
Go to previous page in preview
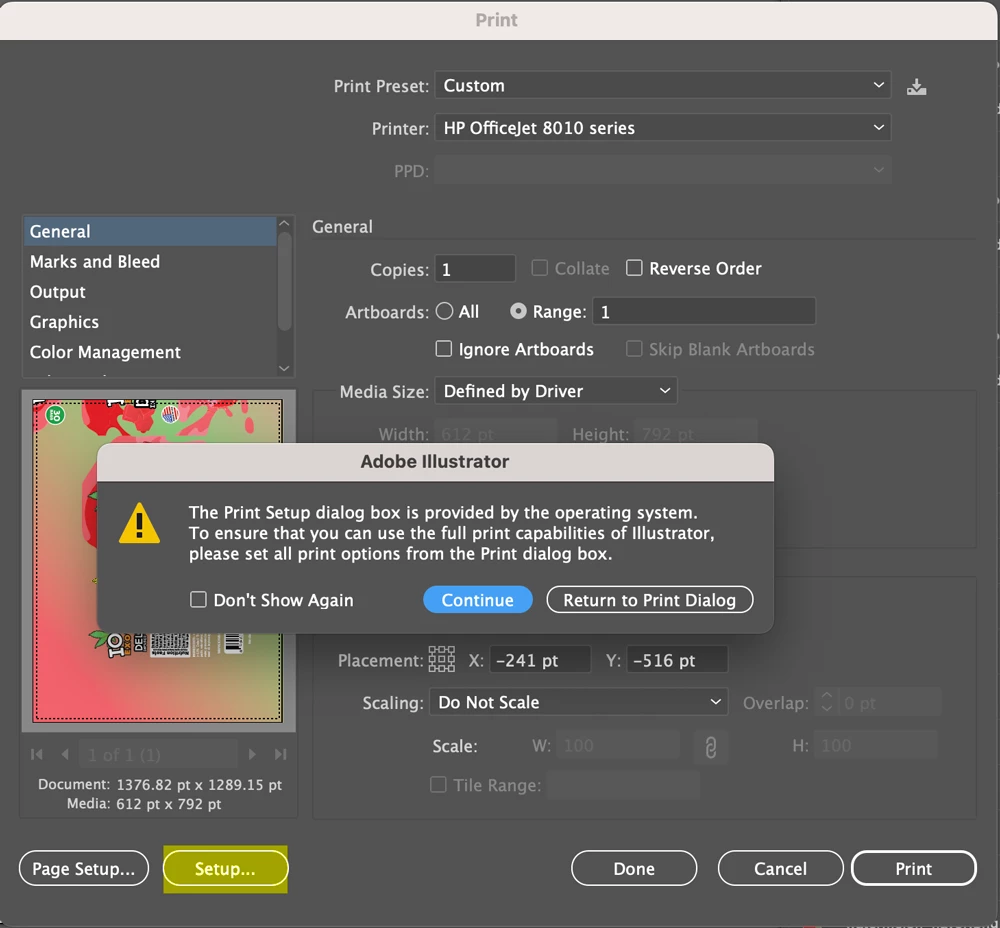tap(65, 755)
